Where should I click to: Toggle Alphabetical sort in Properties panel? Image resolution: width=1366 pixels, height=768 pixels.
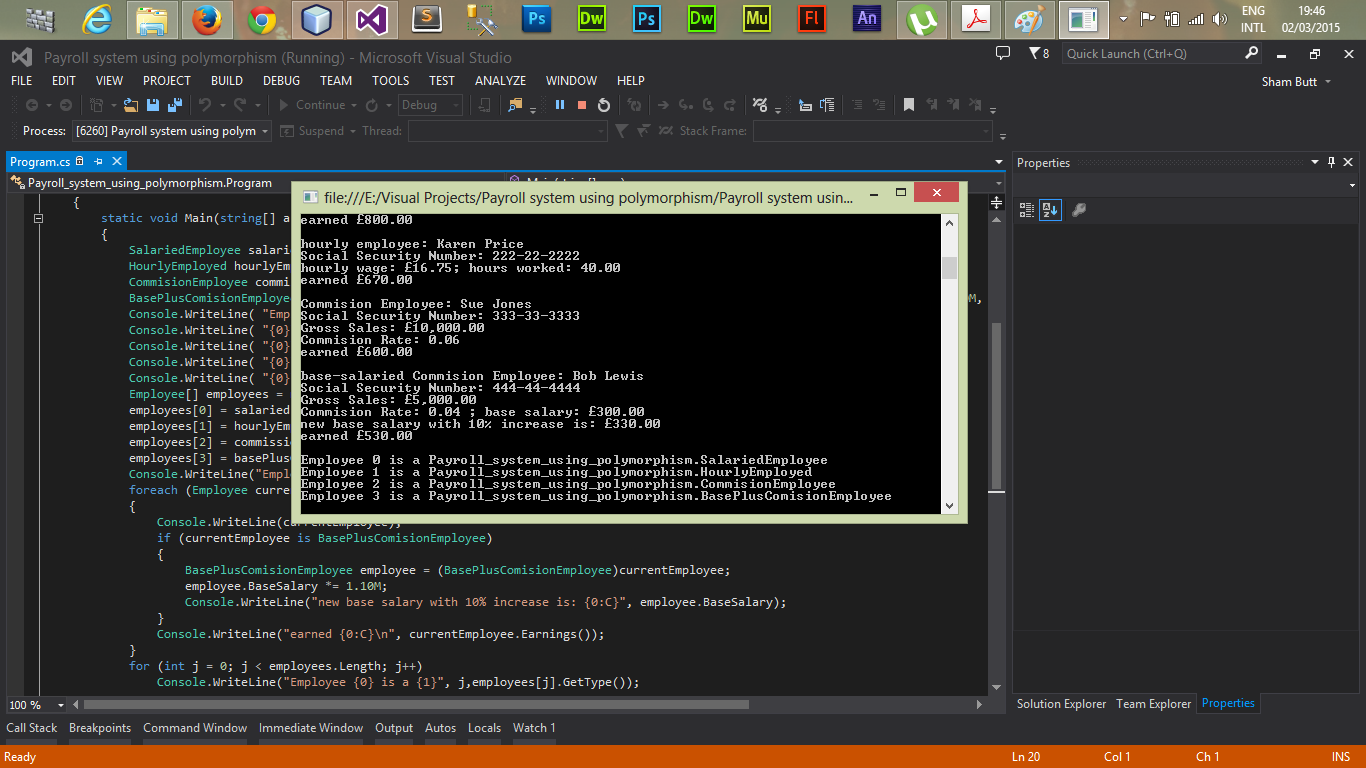(1049, 210)
